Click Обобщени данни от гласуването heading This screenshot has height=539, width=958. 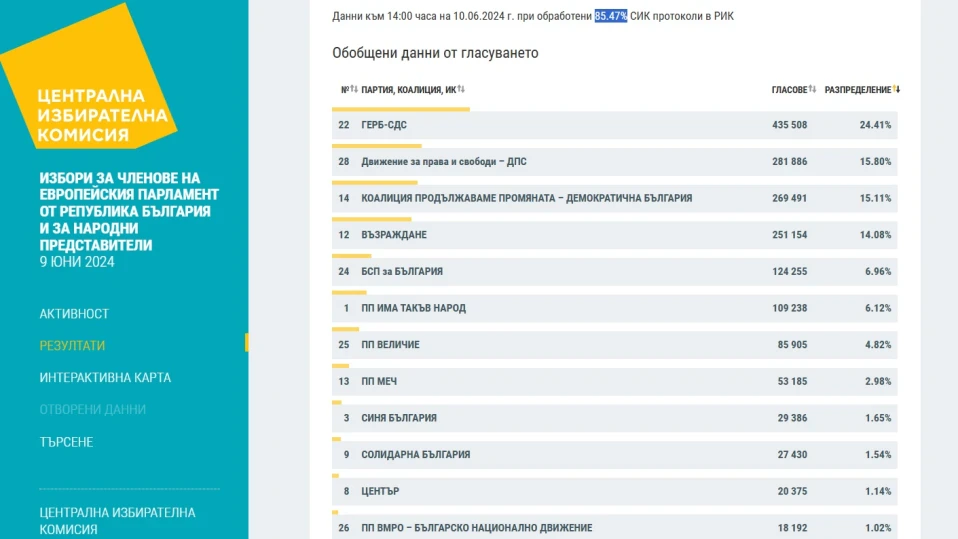[x=435, y=53]
